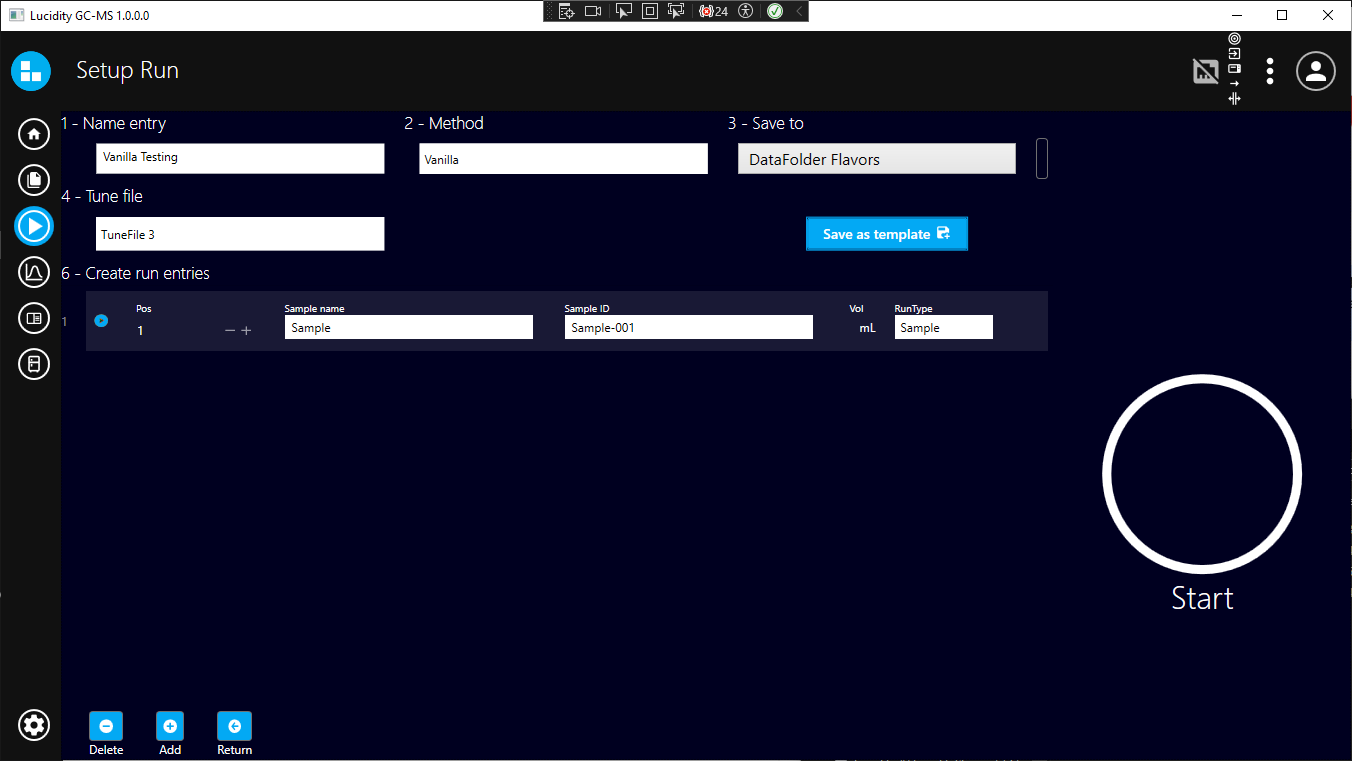Click the disconnected instrument status icon
1354x764 pixels.
pyautogui.click(x=1205, y=71)
